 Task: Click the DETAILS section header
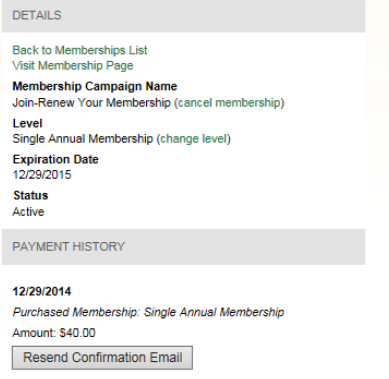coord(183,16)
